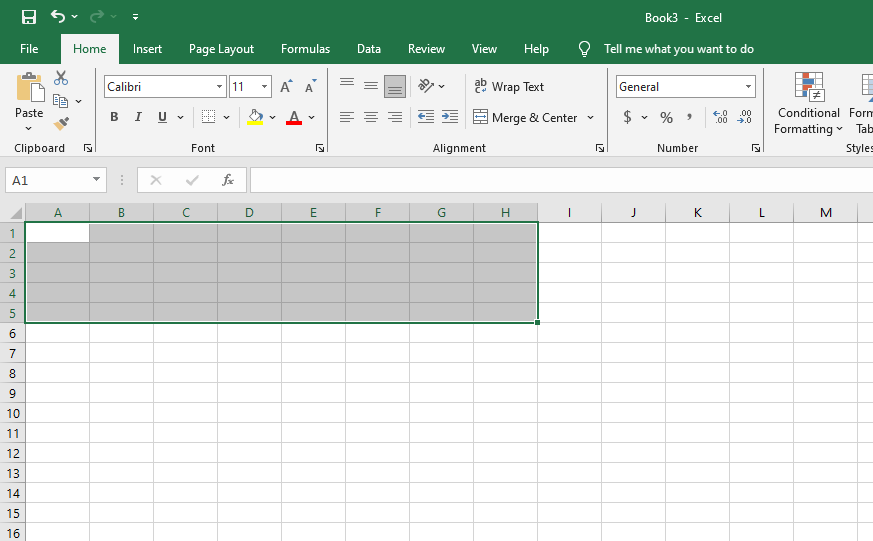The image size is (873, 541).
Task: Toggle Bold formatting
Action: click(114, 117)
